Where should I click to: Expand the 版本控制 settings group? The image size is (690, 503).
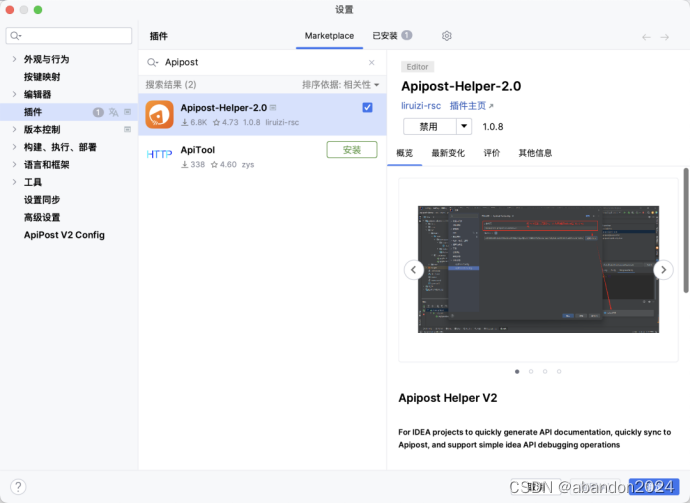[x=14, y=129]
